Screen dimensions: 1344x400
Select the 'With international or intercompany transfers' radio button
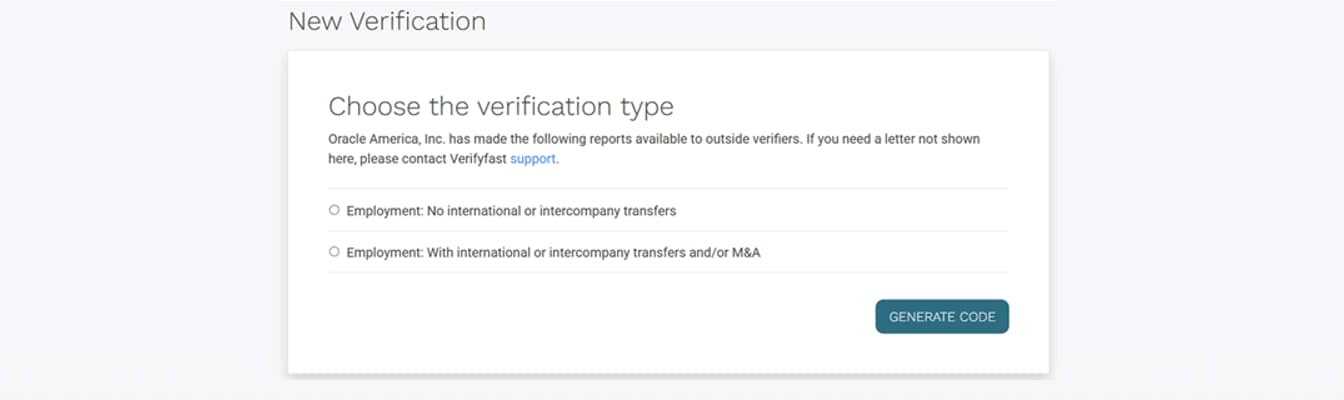(334, 252)
